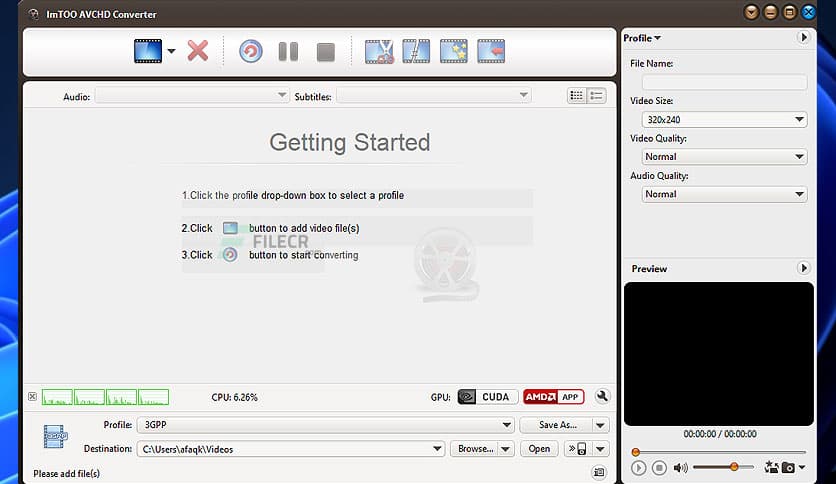Take a snapshot with camera icon
This screenshot has height=484, width=836.
tap(788, 468)
